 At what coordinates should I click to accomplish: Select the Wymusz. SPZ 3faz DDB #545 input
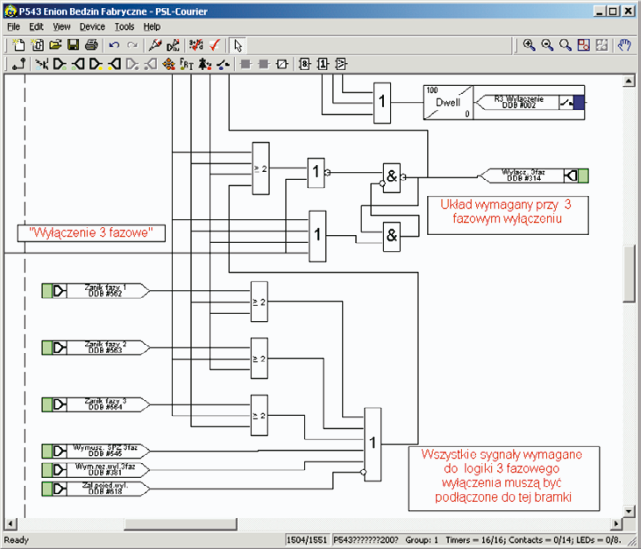click(x=96, y=451)
